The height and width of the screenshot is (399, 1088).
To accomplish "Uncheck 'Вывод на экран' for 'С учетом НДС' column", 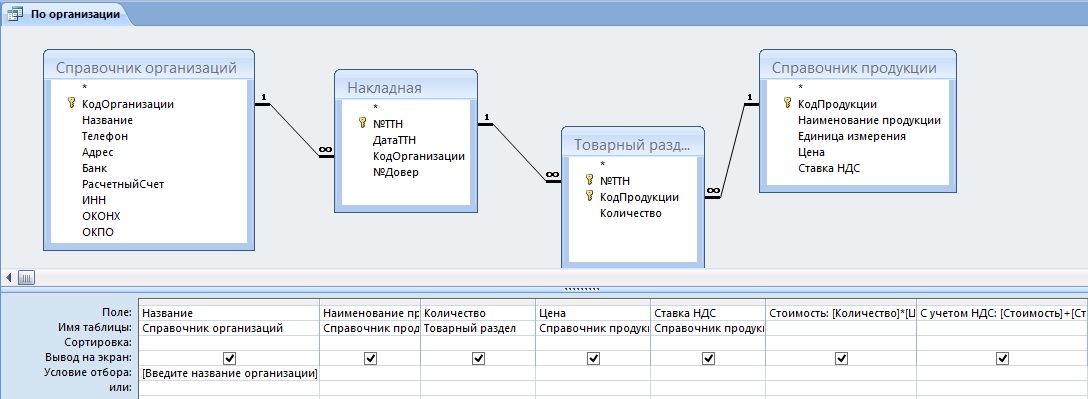I will [1002, 358].
